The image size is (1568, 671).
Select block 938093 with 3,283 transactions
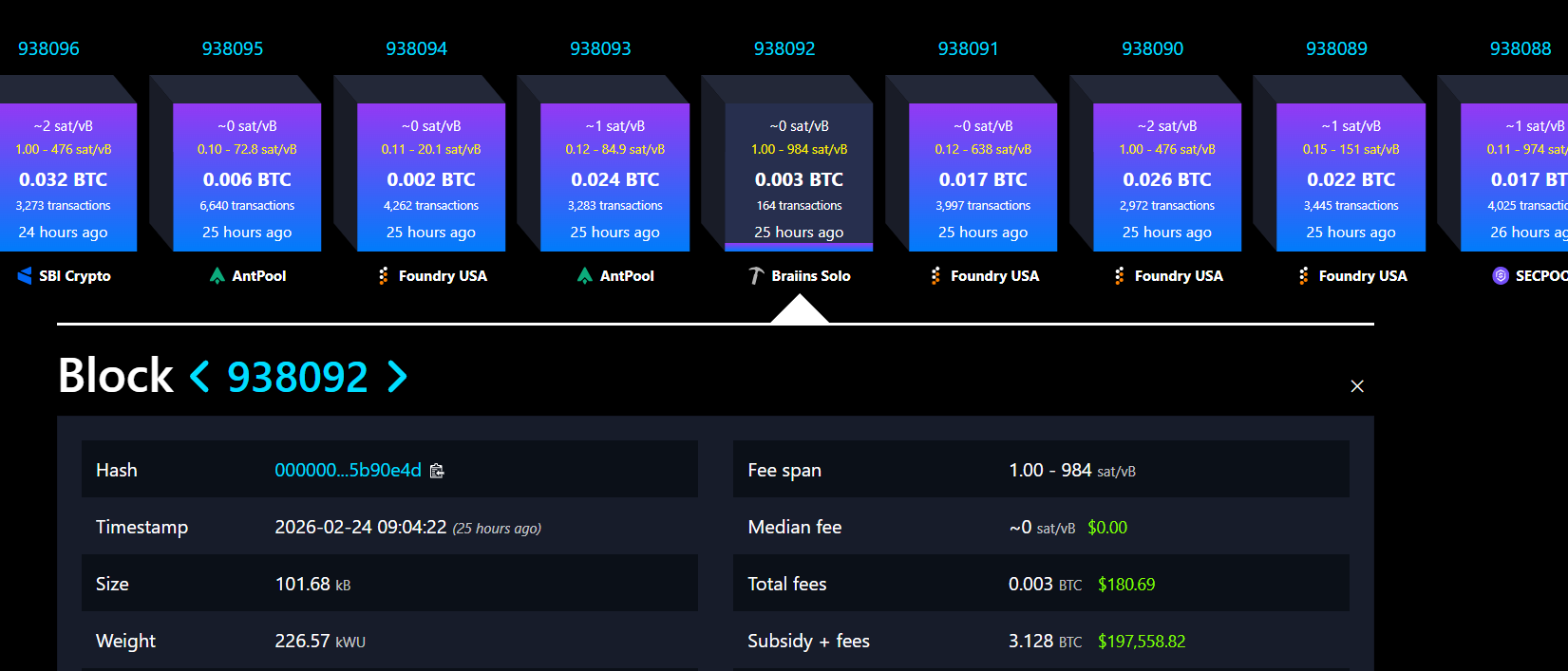[614, 178]
